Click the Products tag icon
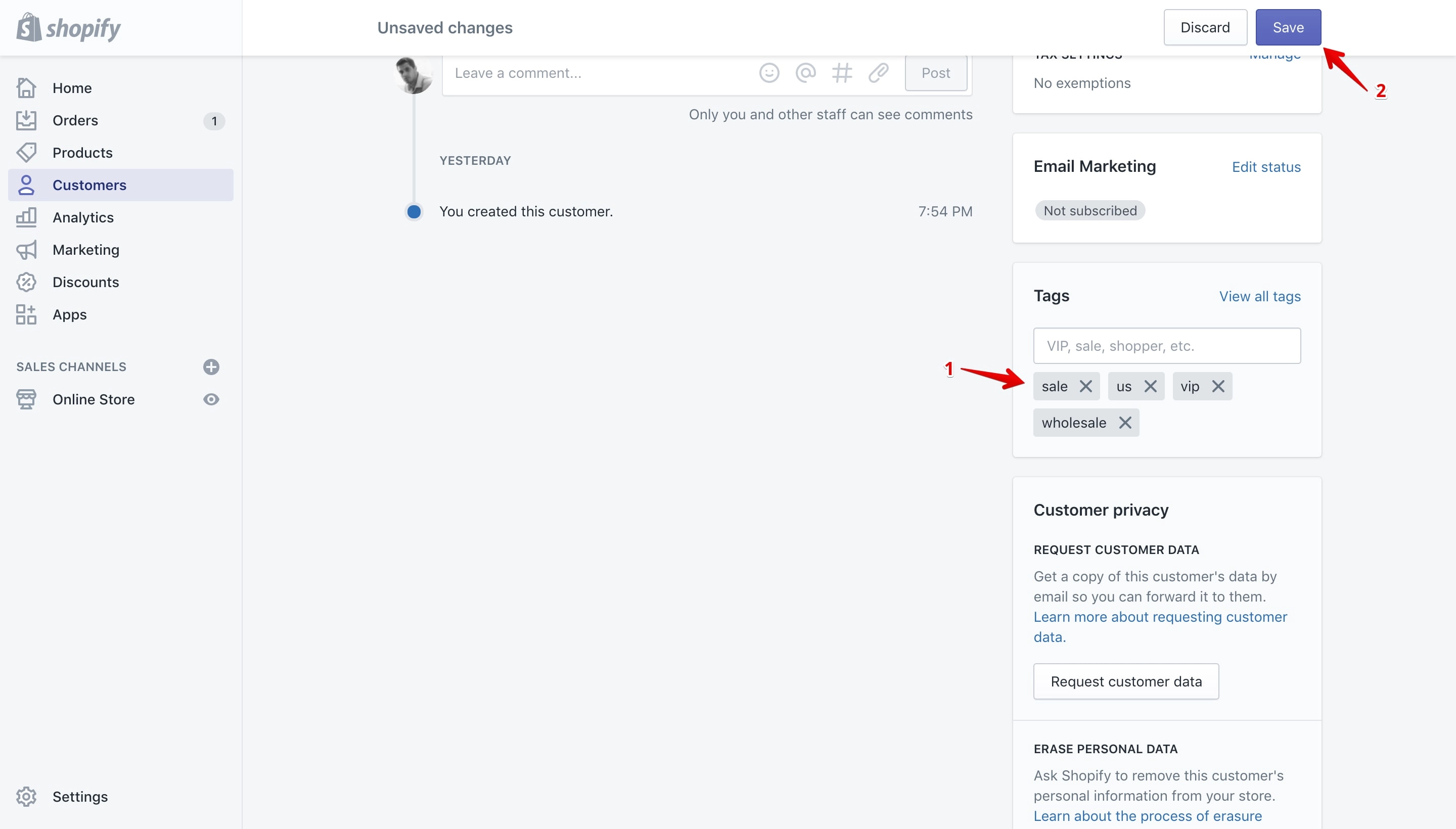This screenshot has height=829, width=1456. pyautogui.click(x=26, y=153)
